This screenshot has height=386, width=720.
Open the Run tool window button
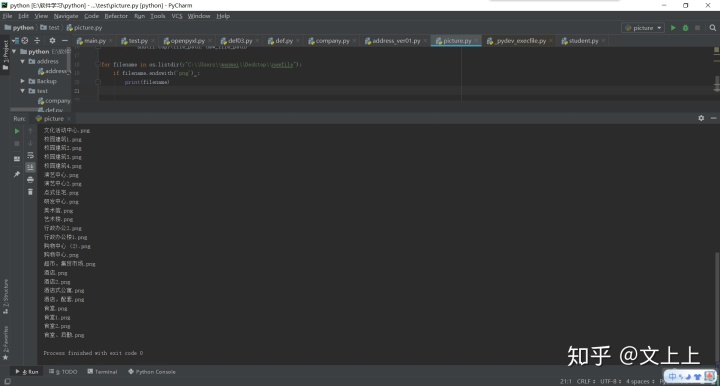[x=27, y=372]
